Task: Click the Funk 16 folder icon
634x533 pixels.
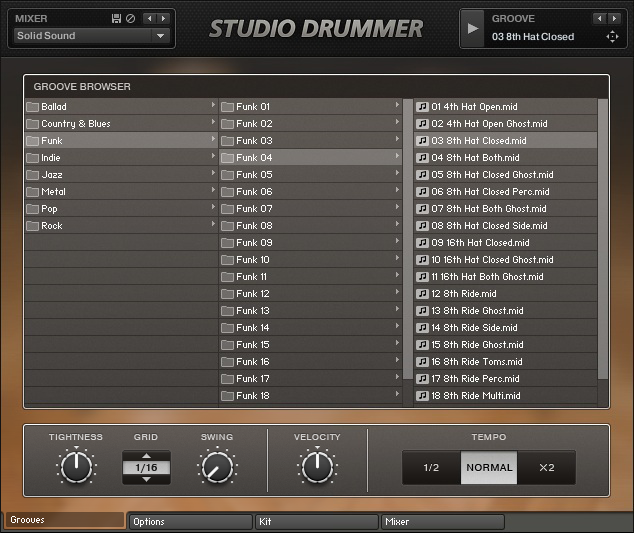Action: tap(227, 362)
